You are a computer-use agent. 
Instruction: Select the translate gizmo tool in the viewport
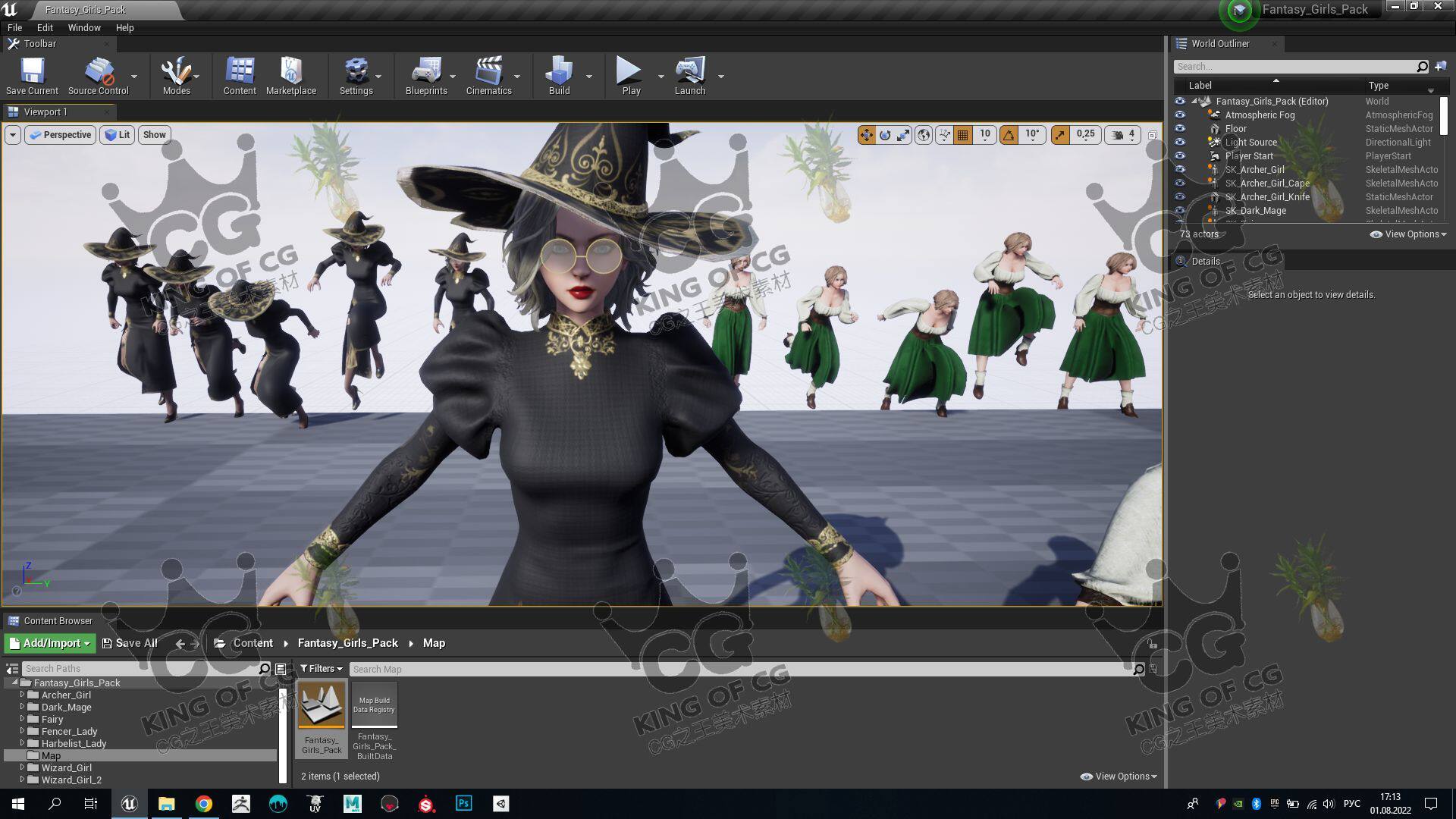point(866,135)
